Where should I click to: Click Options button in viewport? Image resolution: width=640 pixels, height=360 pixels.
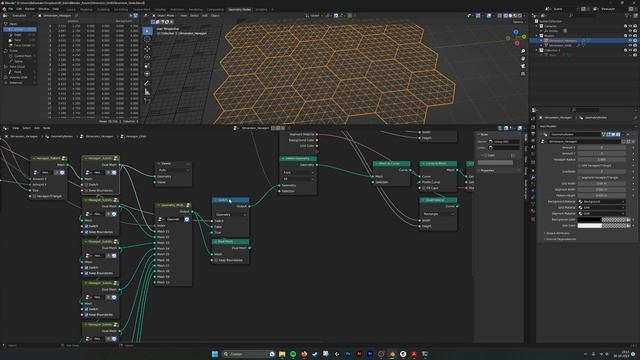pyautogui.click(x=518, y=22)
